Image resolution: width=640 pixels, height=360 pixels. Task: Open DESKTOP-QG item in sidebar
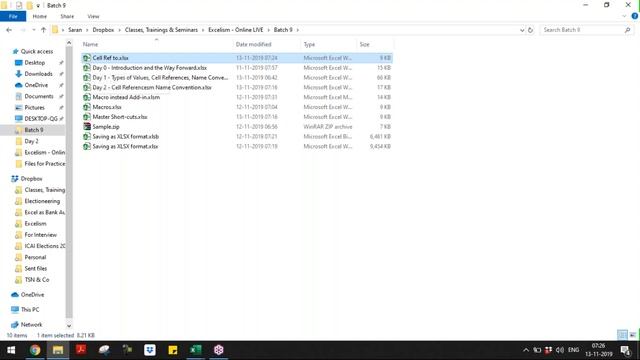coord(41,119)
